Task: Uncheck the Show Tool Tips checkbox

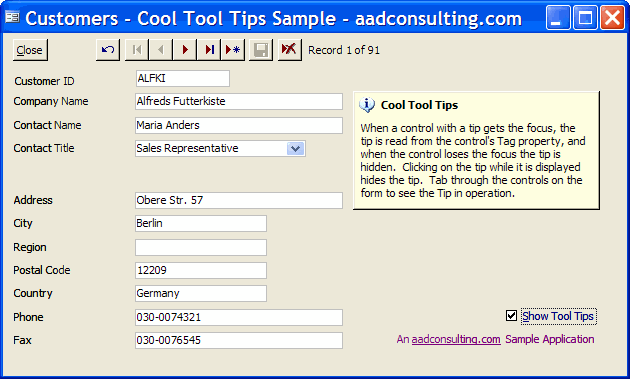Action: pyautogui.click(x=511, y=315)
